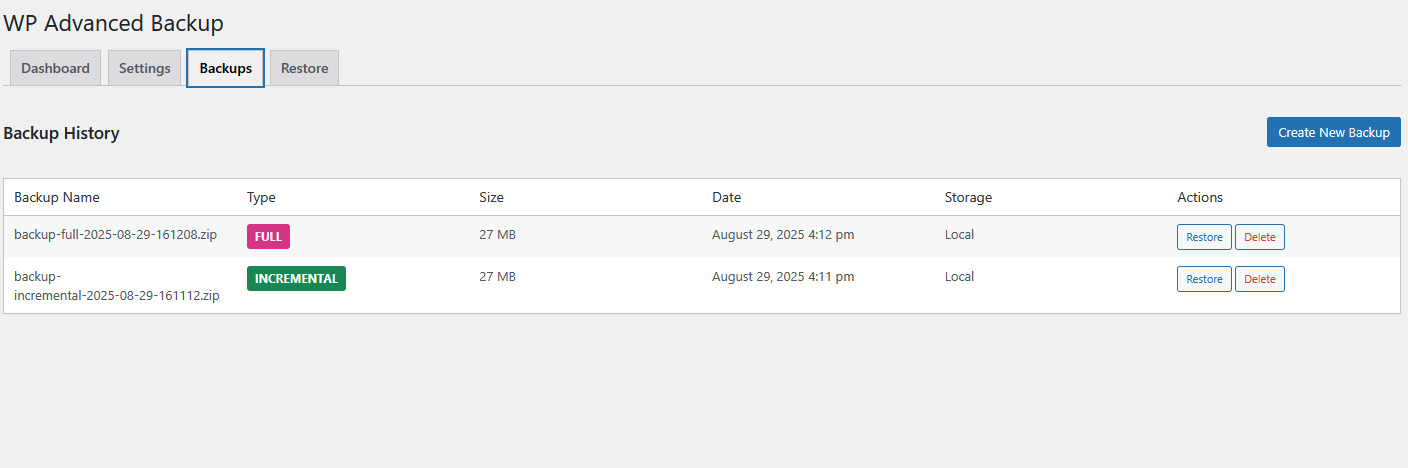Screen dimensions: 1408x468
Task: Switch to the Settings tab
Action: coord(145,68)
